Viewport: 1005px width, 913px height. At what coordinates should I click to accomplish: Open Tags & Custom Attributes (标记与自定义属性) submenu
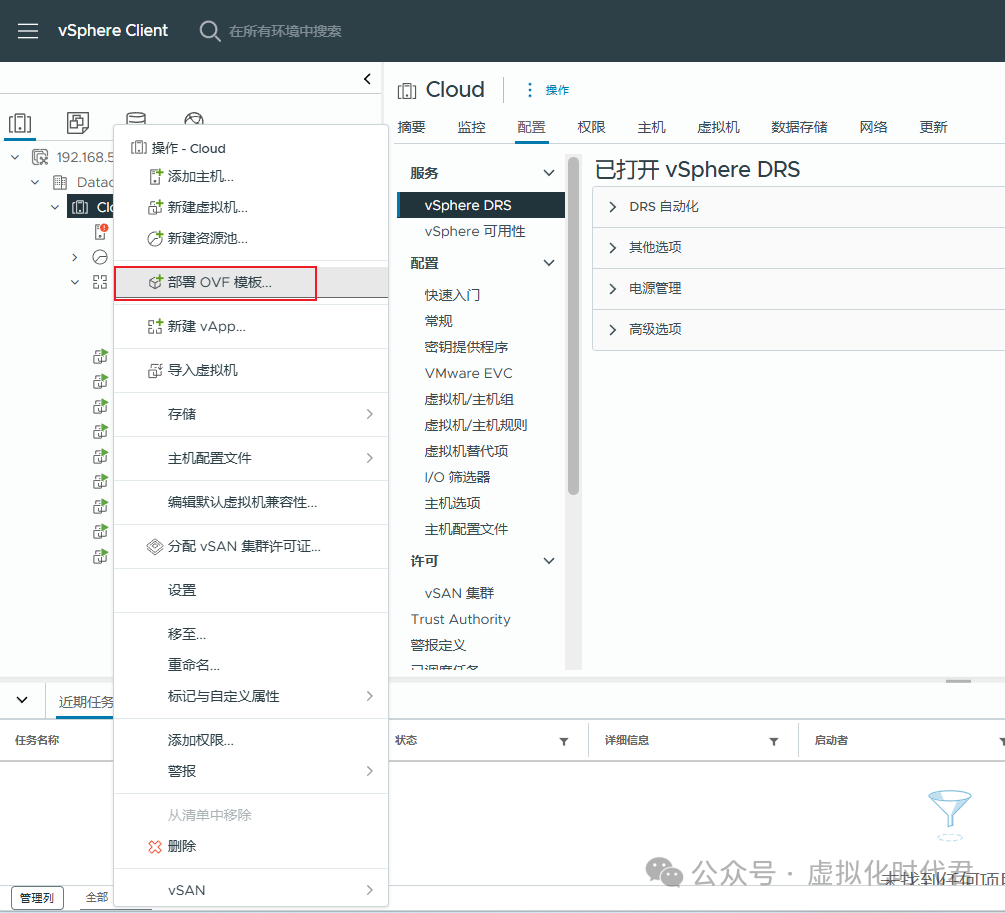tap(251, 696)
